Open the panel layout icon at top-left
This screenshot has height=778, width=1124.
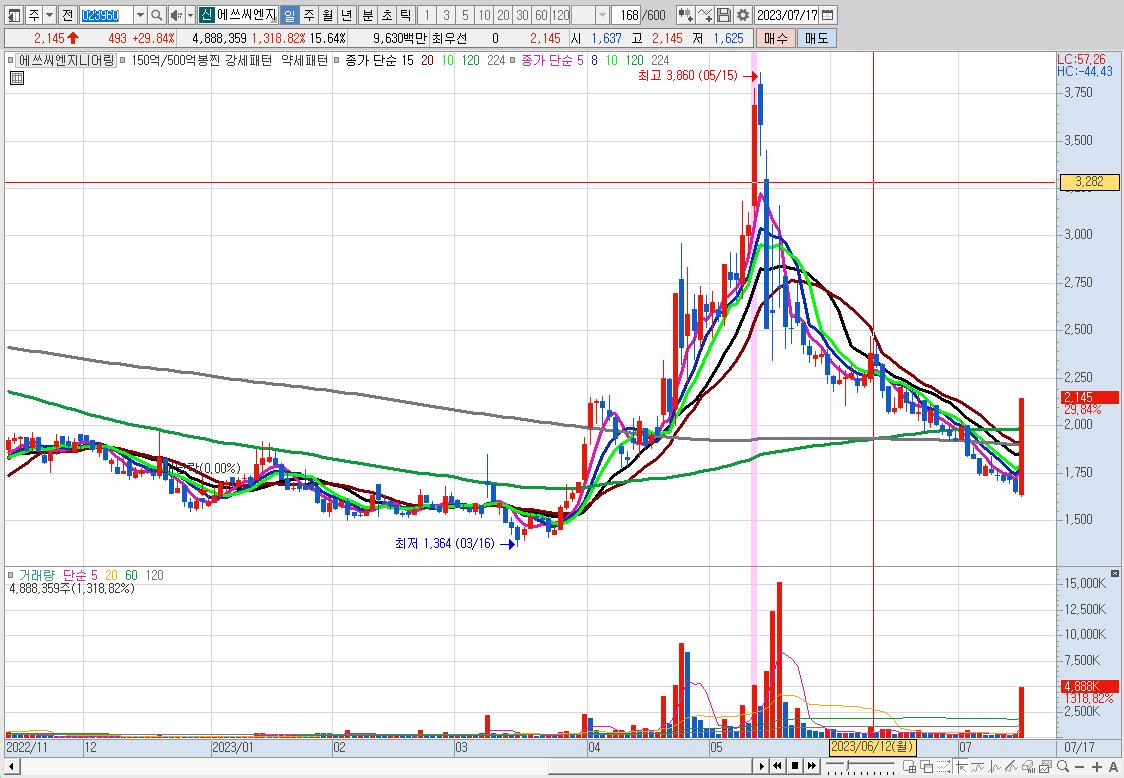tap(14, 15)
